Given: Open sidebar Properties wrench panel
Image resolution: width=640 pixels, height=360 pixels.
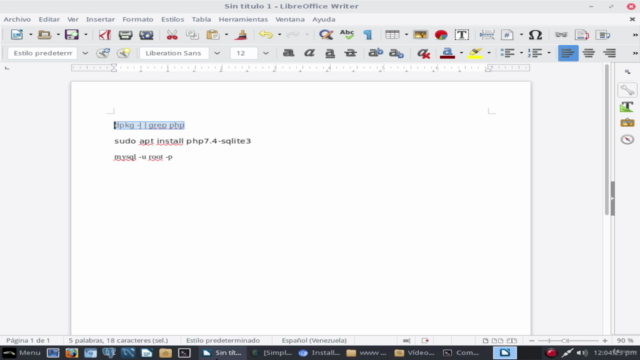Looking at the screenshot, I should (627, 90).
